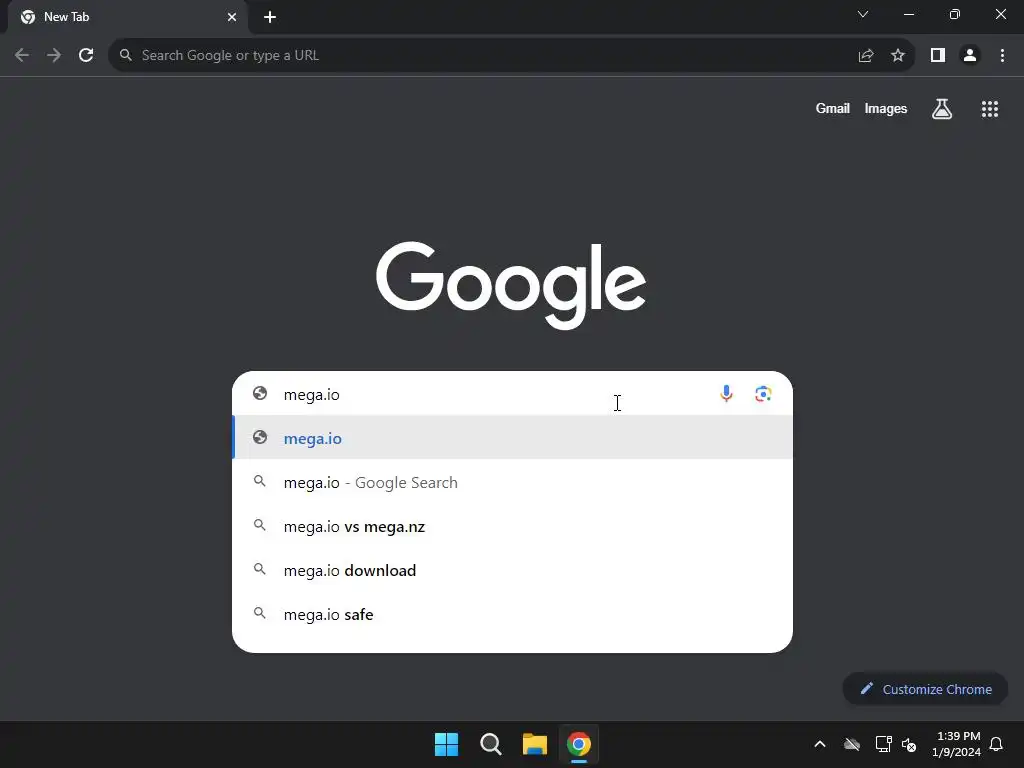Close the New Tab tab

tap(232, 17)
